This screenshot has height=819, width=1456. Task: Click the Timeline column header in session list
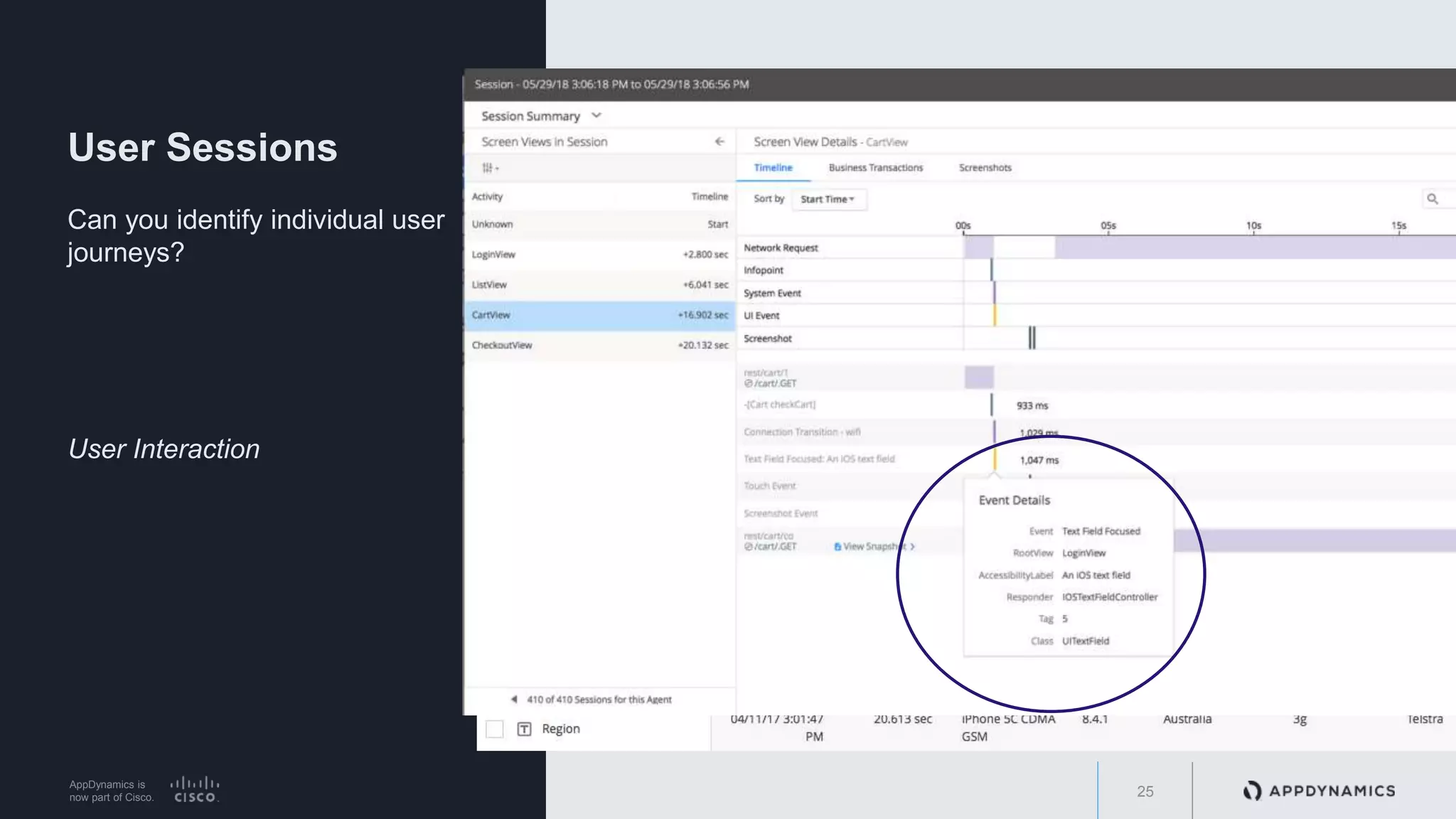710,197
